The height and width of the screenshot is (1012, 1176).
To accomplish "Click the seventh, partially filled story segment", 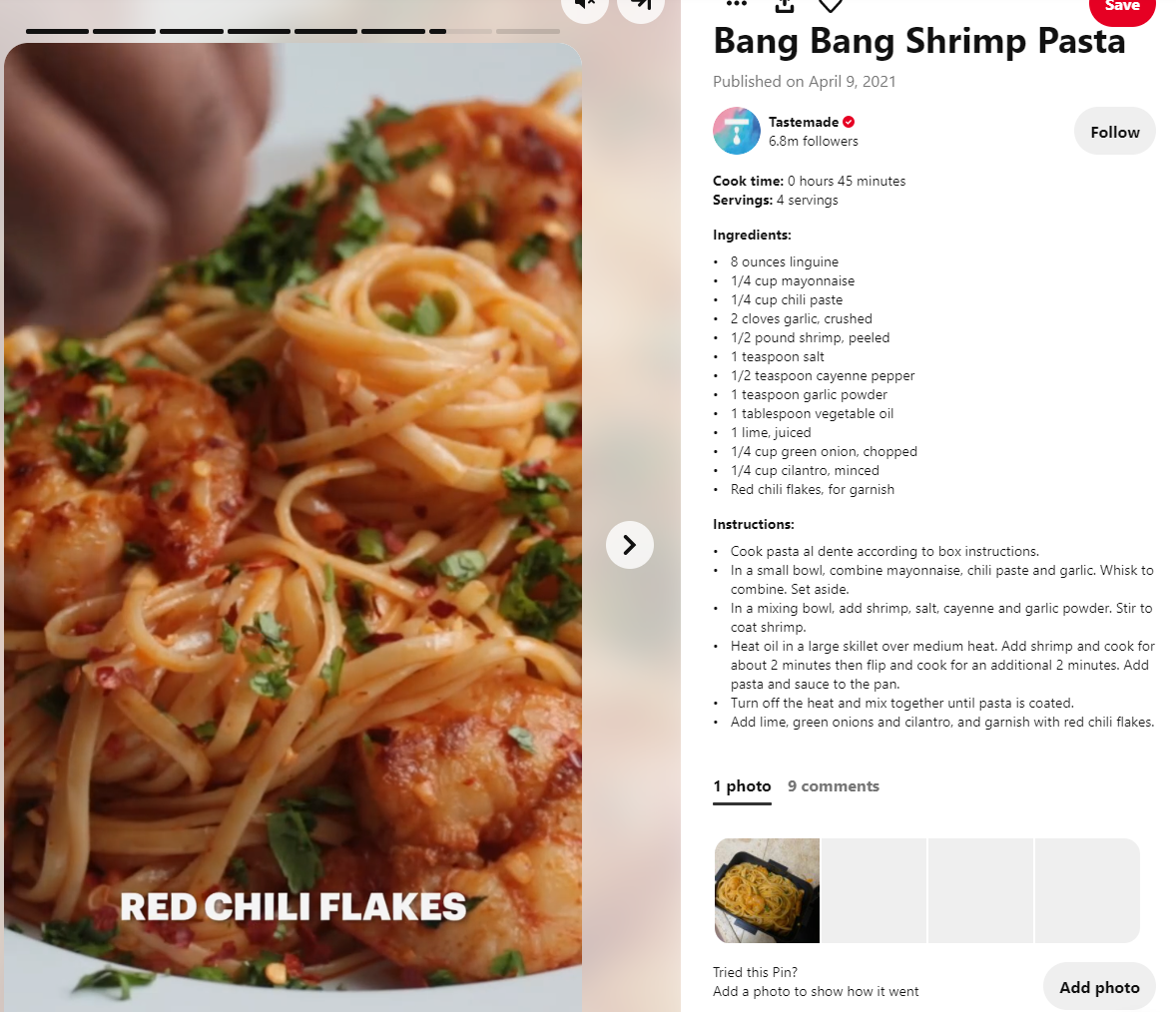I will [x=460, y=32].
